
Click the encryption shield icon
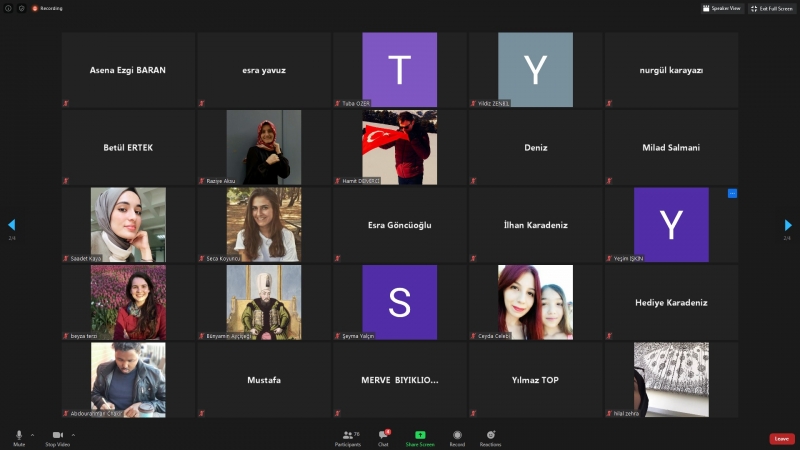pos(21,8)
